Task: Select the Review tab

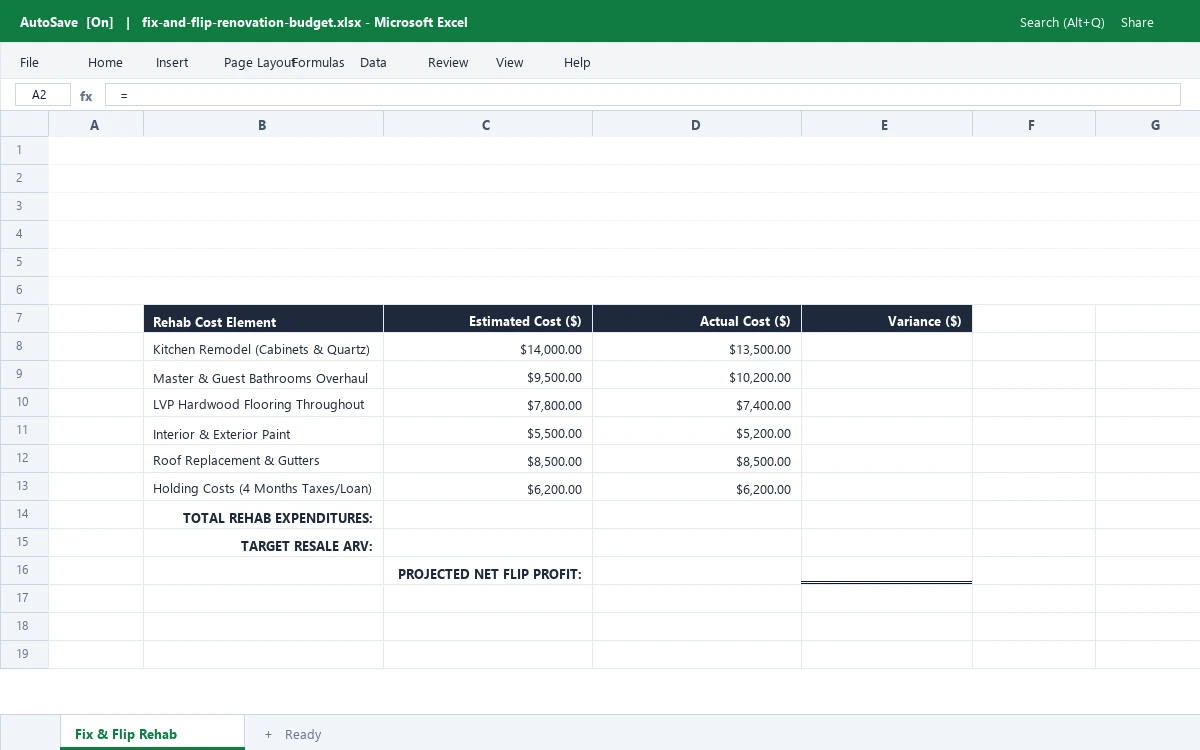Action: (448, 62)
